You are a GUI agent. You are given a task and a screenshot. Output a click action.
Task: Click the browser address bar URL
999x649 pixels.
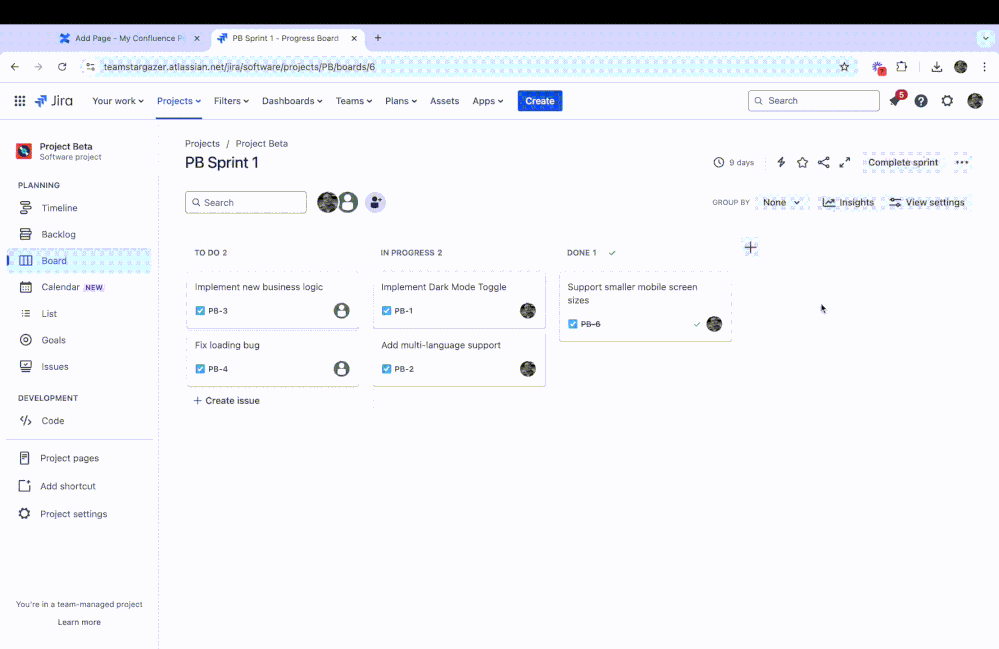pyautogui.click(x=239, y=67)
